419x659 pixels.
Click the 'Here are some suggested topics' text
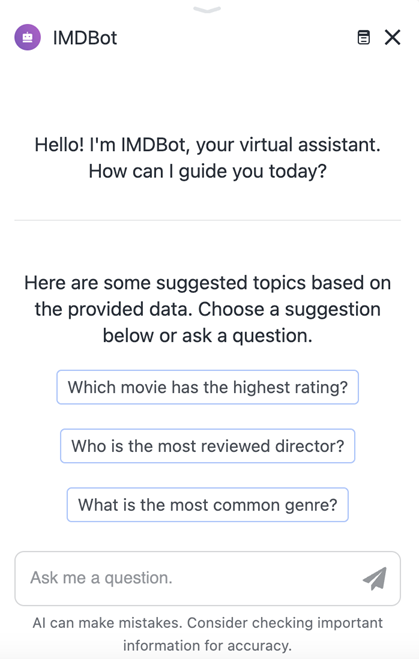pos(208,282)
